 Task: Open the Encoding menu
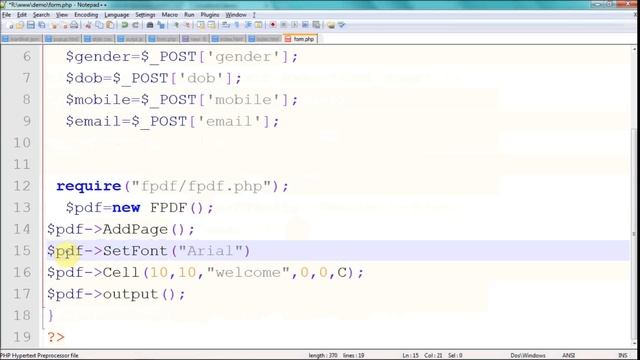(x=86, y=15)
